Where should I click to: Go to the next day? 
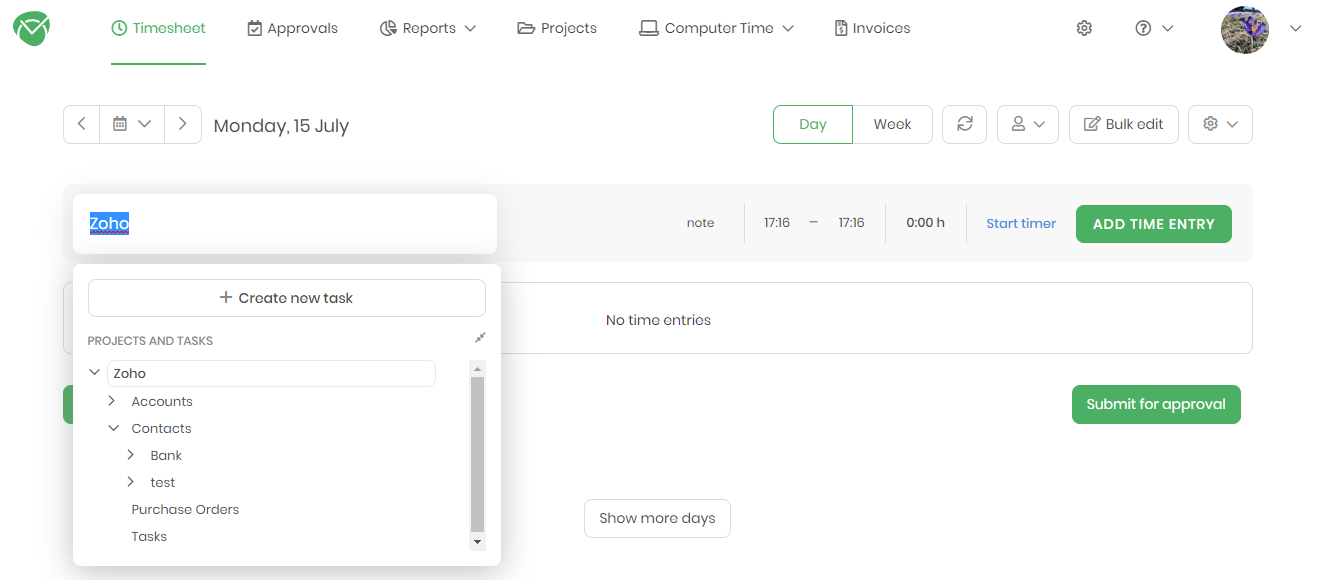(x=183, y=124)
